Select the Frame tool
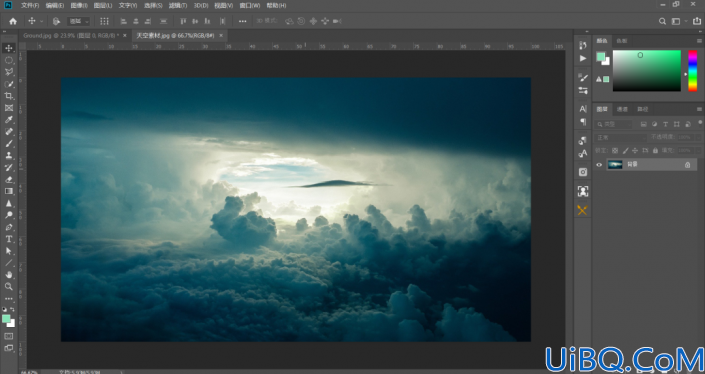Viewport: 705px width, 374px height. pos(9,108)
